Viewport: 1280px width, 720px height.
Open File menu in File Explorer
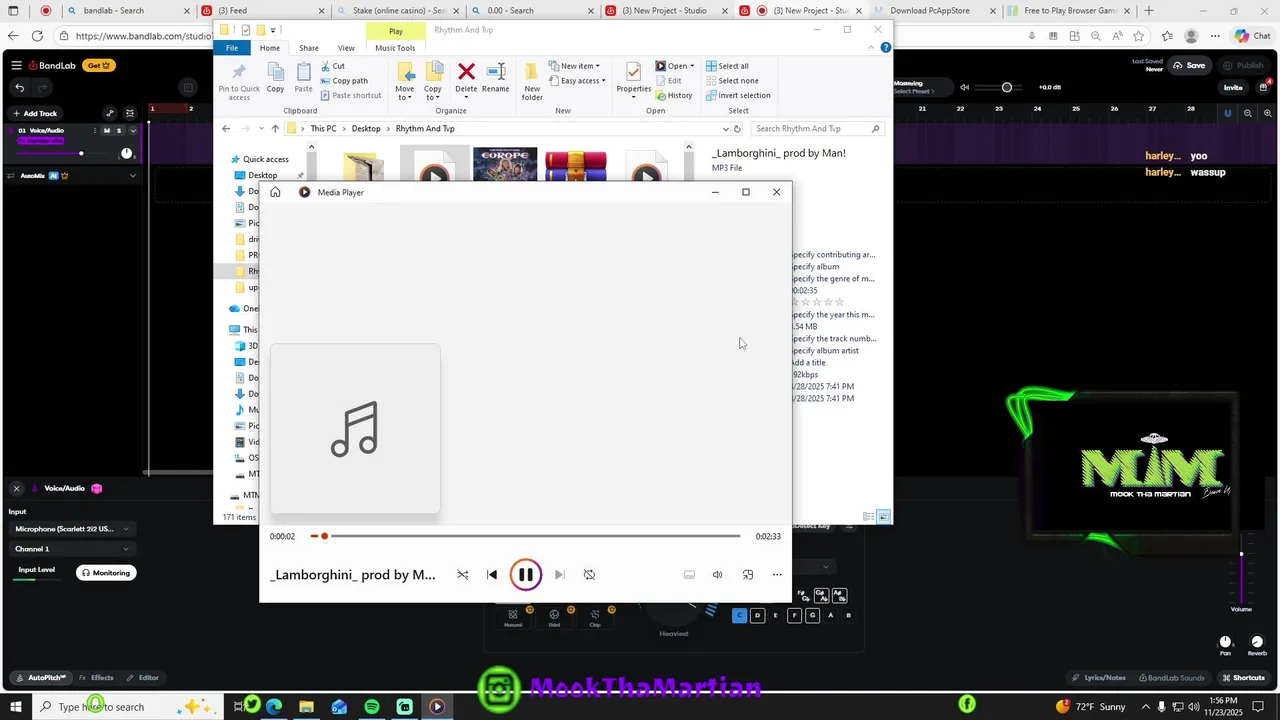(232, 48)
